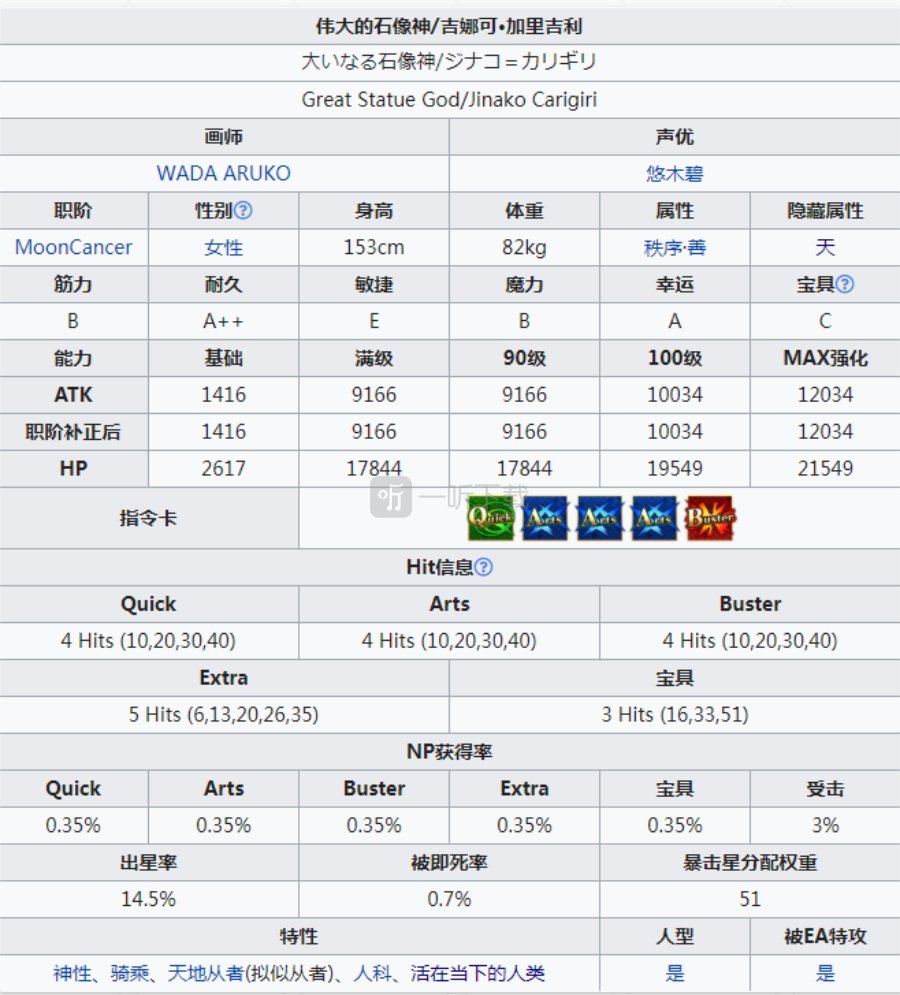This screenshot has width=900, height=995.
Task: Click the 10034 value in the ATK row
Action: pyautogui.click(x=675, y=395)
